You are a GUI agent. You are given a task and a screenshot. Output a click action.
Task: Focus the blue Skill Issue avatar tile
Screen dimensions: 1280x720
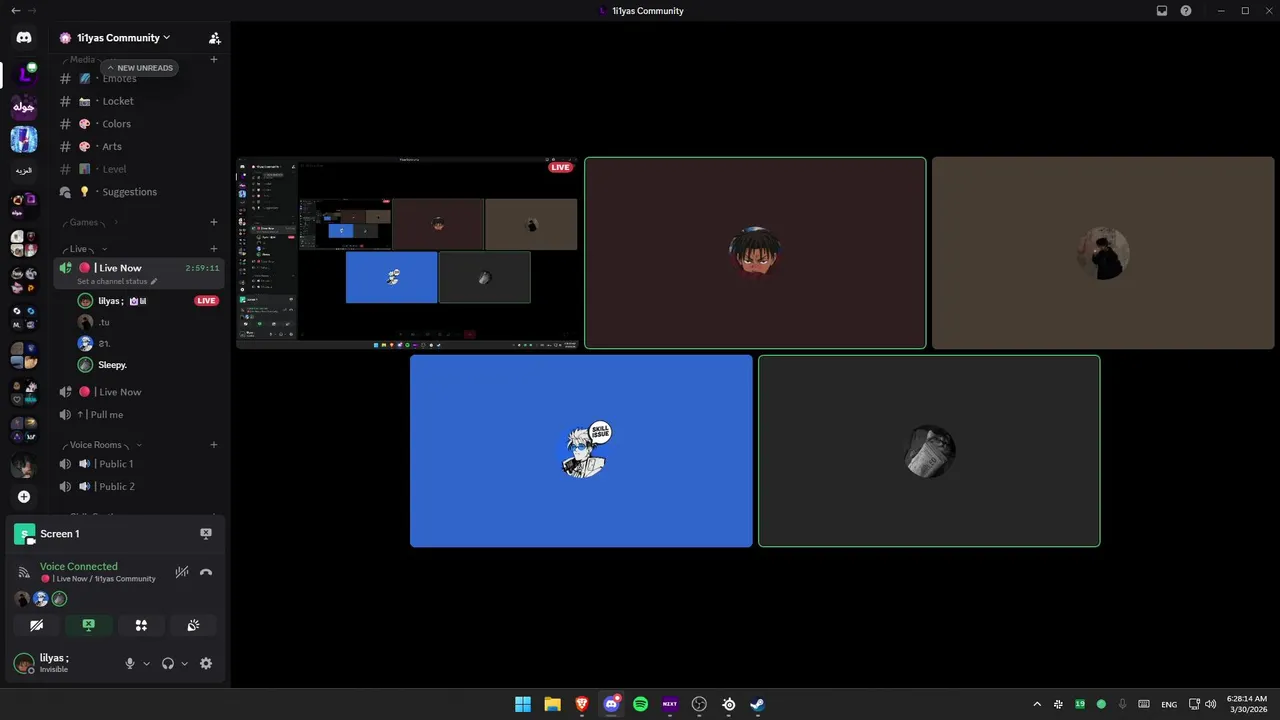(581, 451)
